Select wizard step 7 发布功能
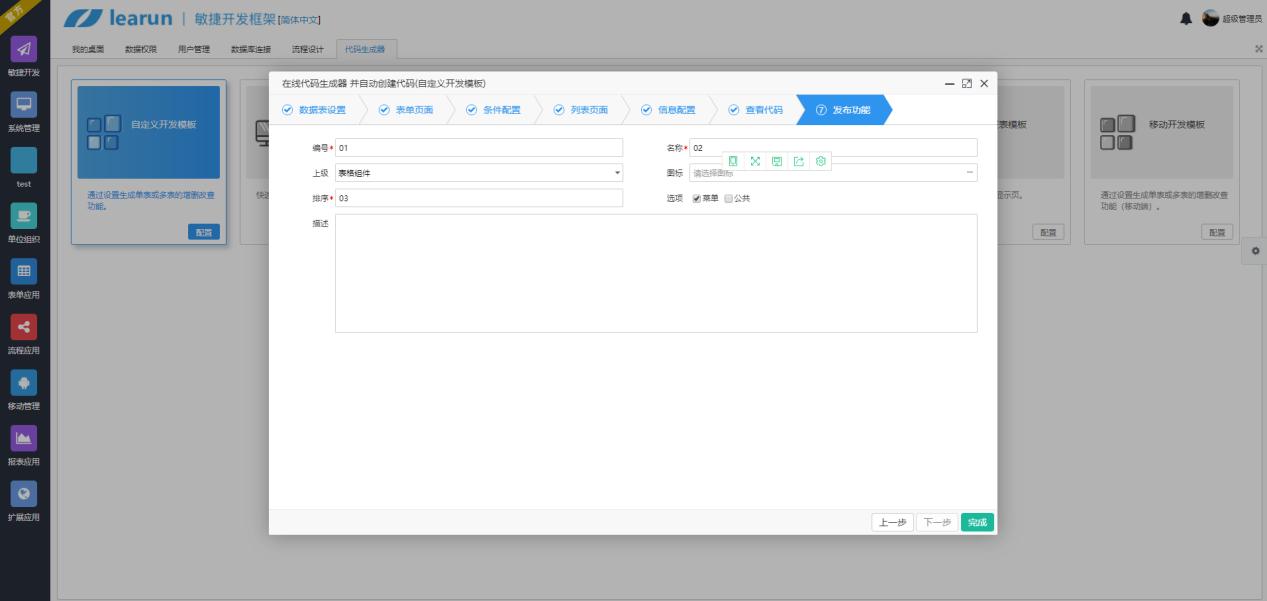1267x601 pixels. (843, 110)
